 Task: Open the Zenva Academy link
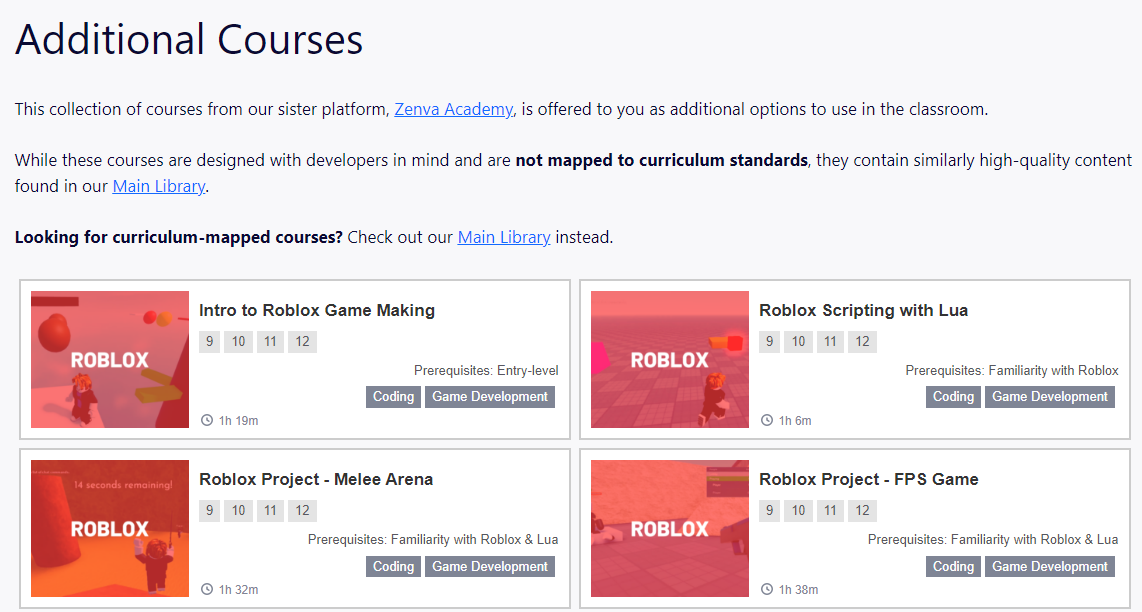click(454, 109)
